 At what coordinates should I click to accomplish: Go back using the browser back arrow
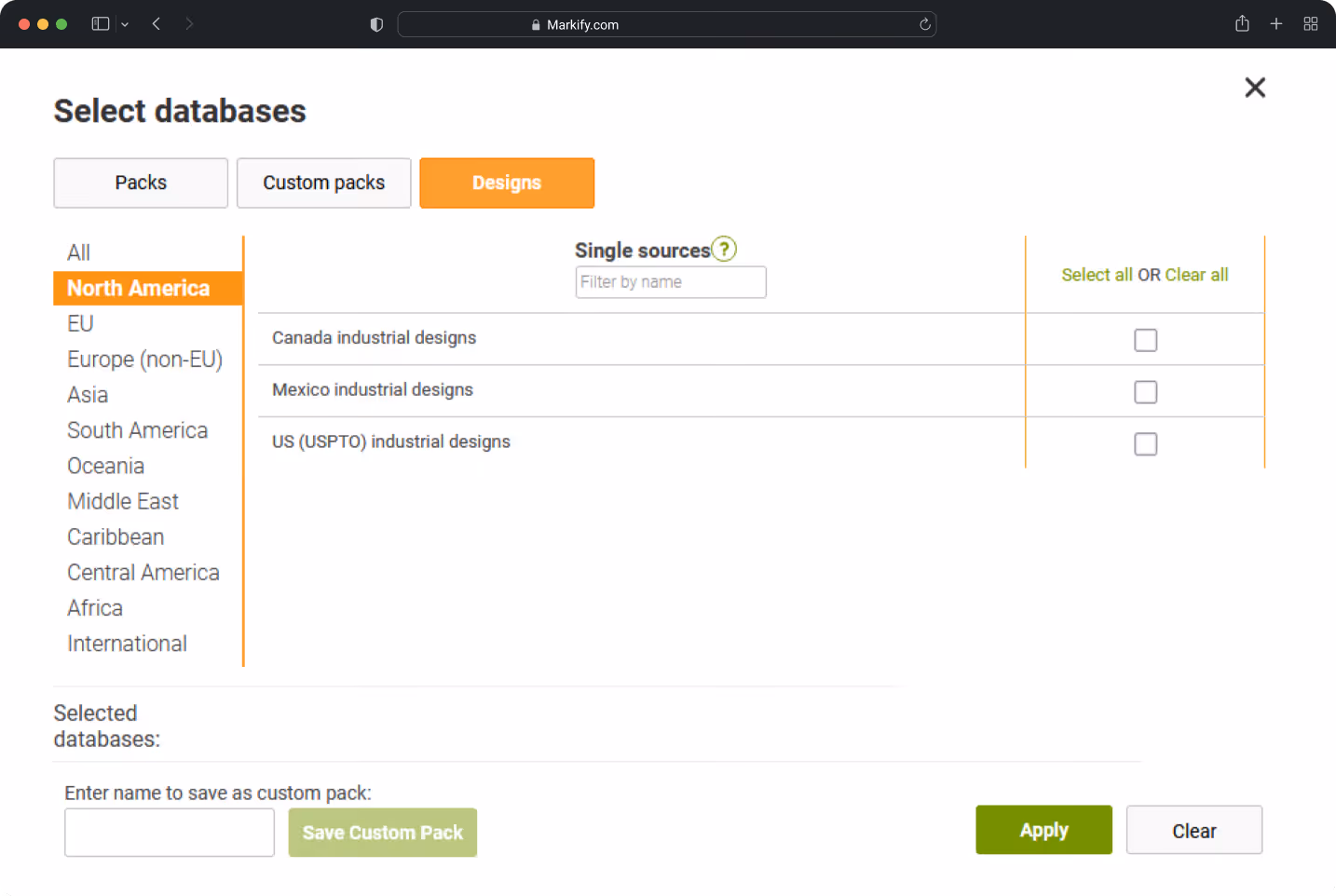(157, 24)
